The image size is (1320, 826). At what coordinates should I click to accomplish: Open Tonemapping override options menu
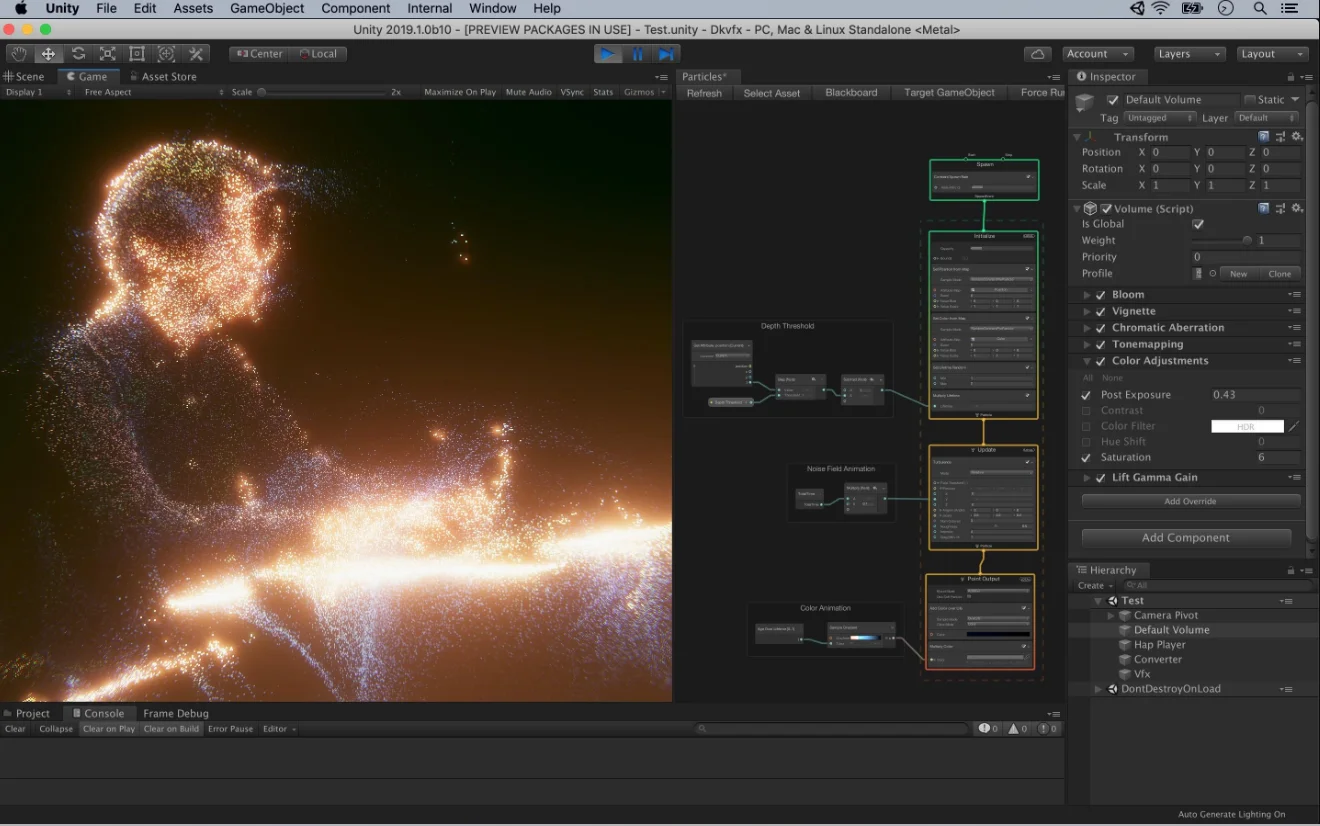point(1295,344)
